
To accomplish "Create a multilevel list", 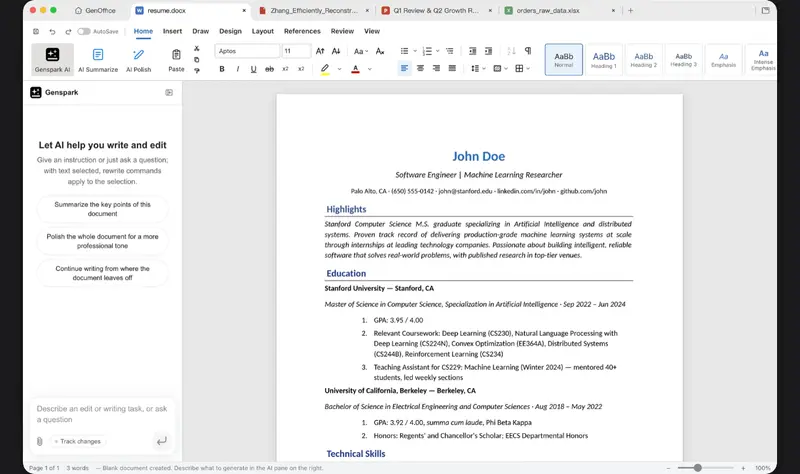I will [x=449, y=51].
